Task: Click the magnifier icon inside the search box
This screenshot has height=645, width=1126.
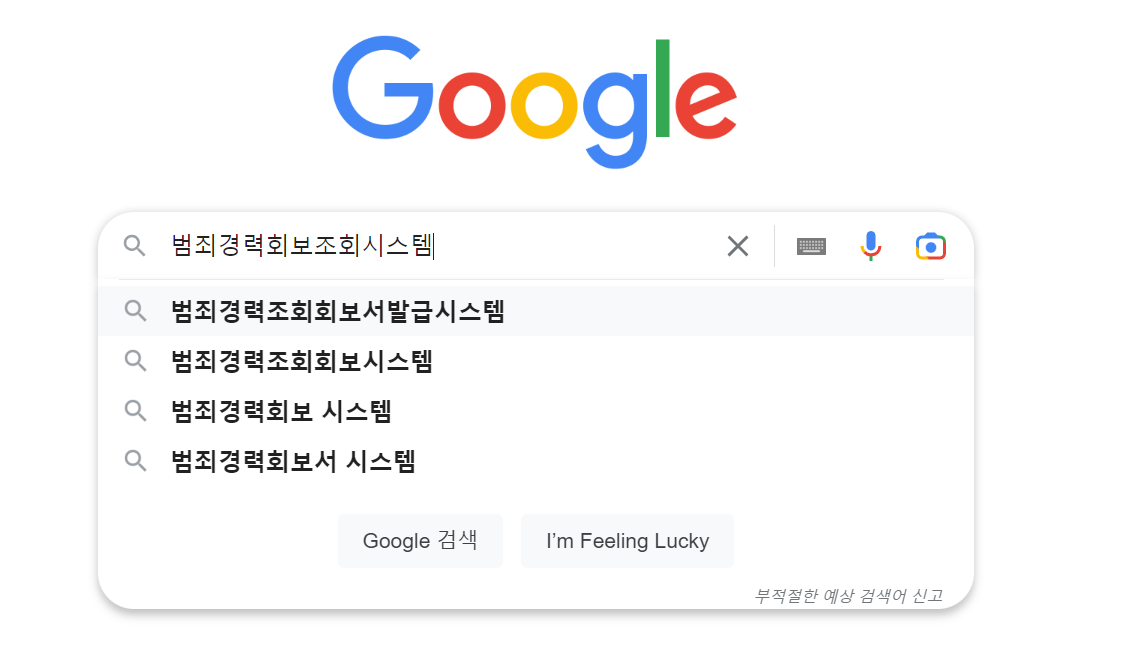Action: pyautogui.click(x=135, y=245)
